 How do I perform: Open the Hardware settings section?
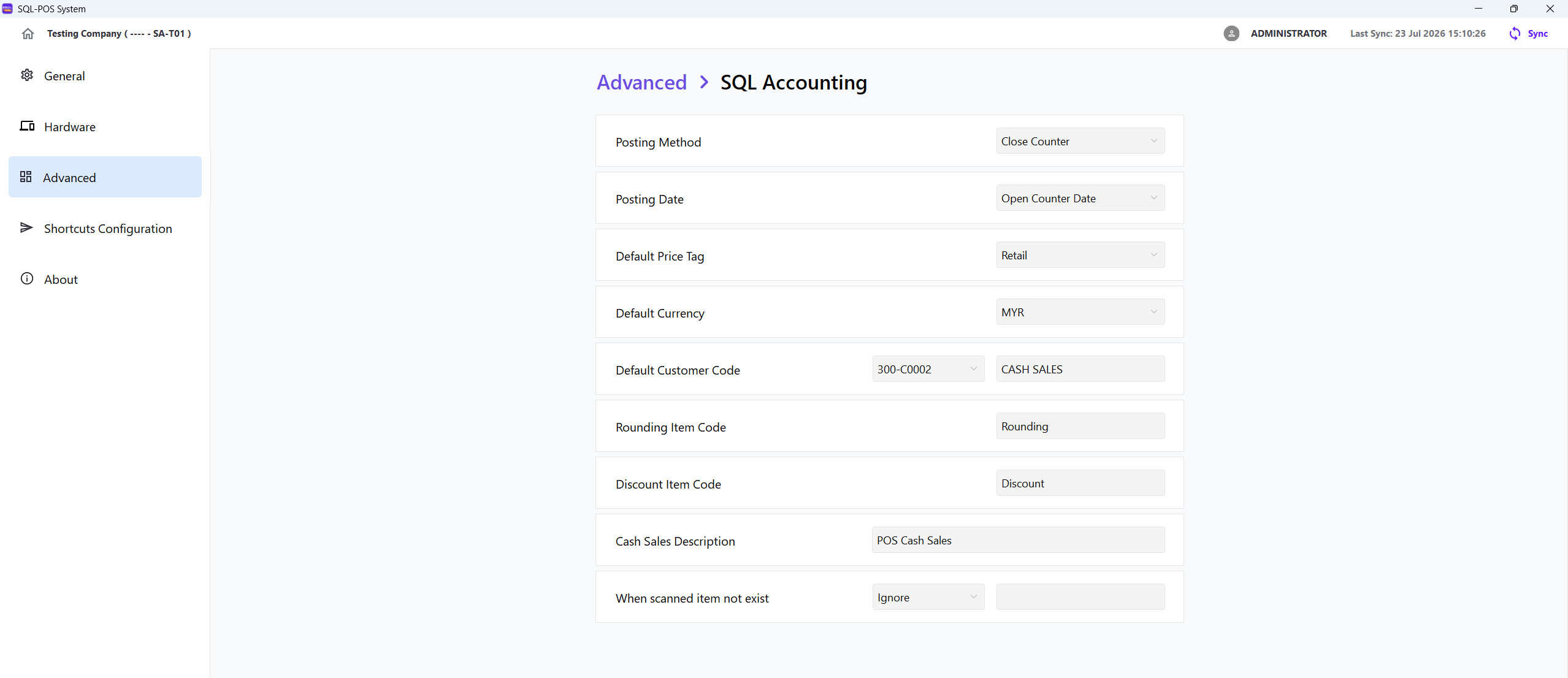(105, 126)
